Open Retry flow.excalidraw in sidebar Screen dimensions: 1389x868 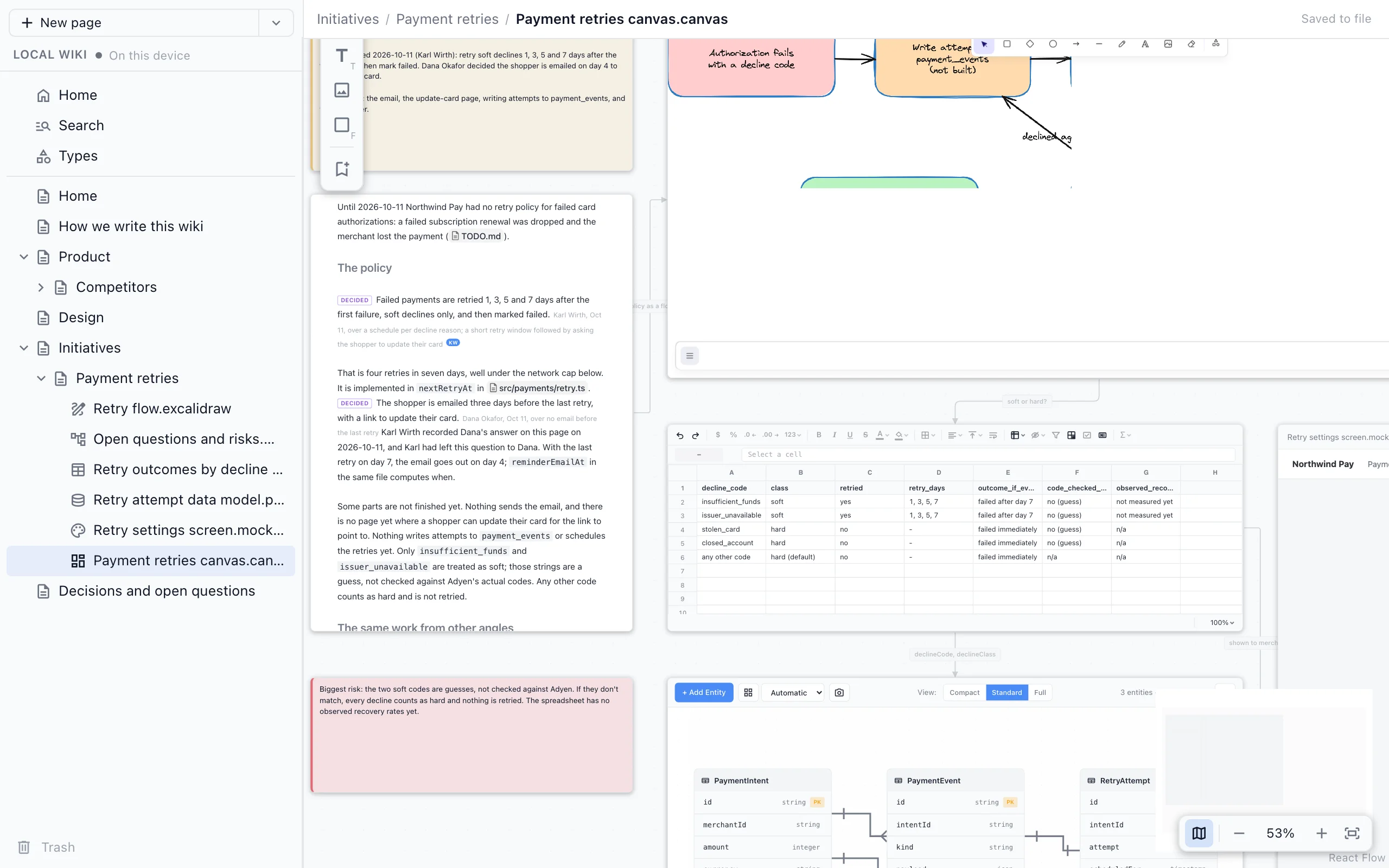pyautogui.click(x=150, y=409)
